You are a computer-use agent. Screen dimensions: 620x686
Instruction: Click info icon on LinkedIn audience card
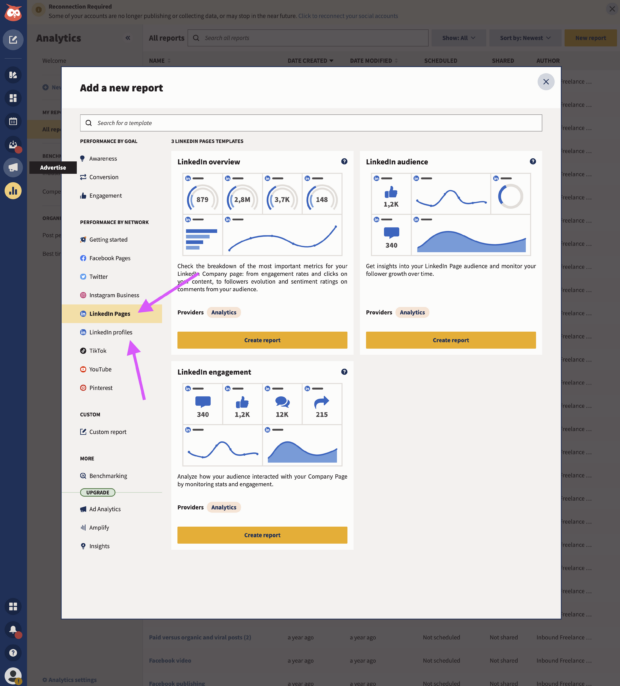(x=532, y=161)
